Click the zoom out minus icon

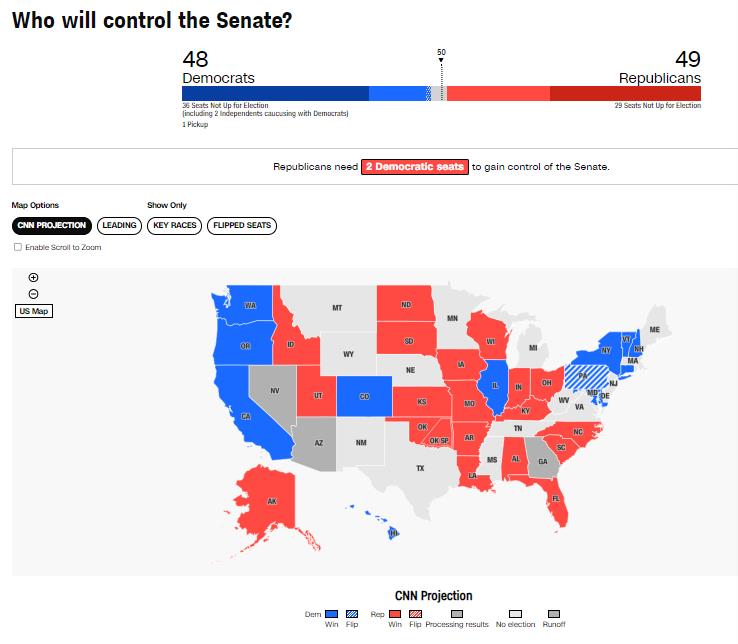point(33,294)
